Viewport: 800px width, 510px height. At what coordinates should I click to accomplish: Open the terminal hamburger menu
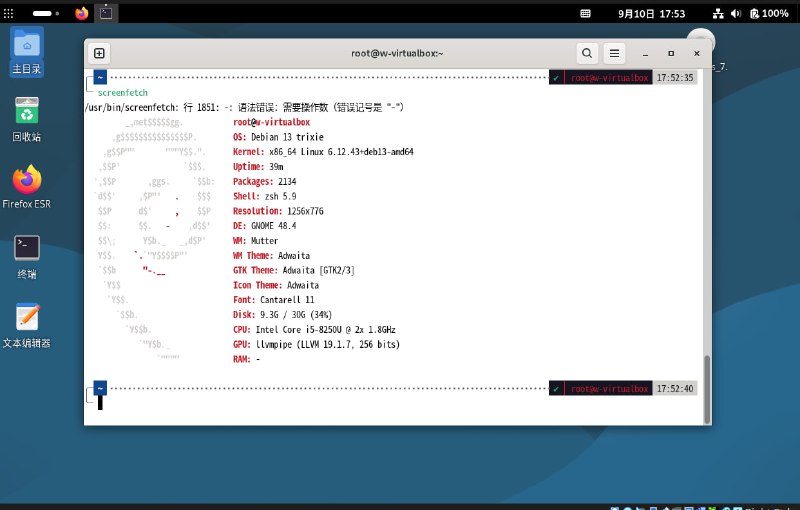tap(614, 53)
